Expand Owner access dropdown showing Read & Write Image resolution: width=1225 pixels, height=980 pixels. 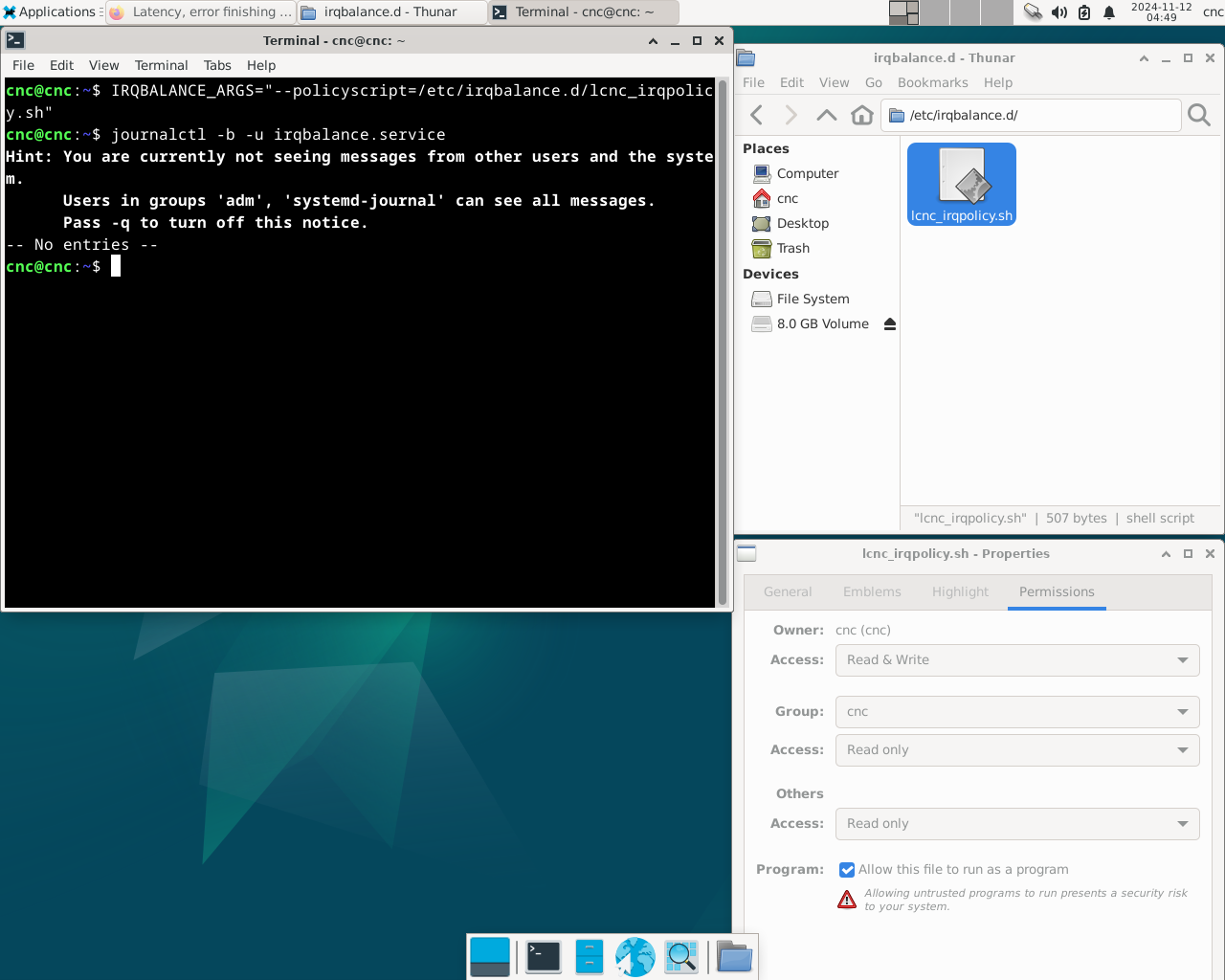pyautogui.click(x=1017, y=660)
